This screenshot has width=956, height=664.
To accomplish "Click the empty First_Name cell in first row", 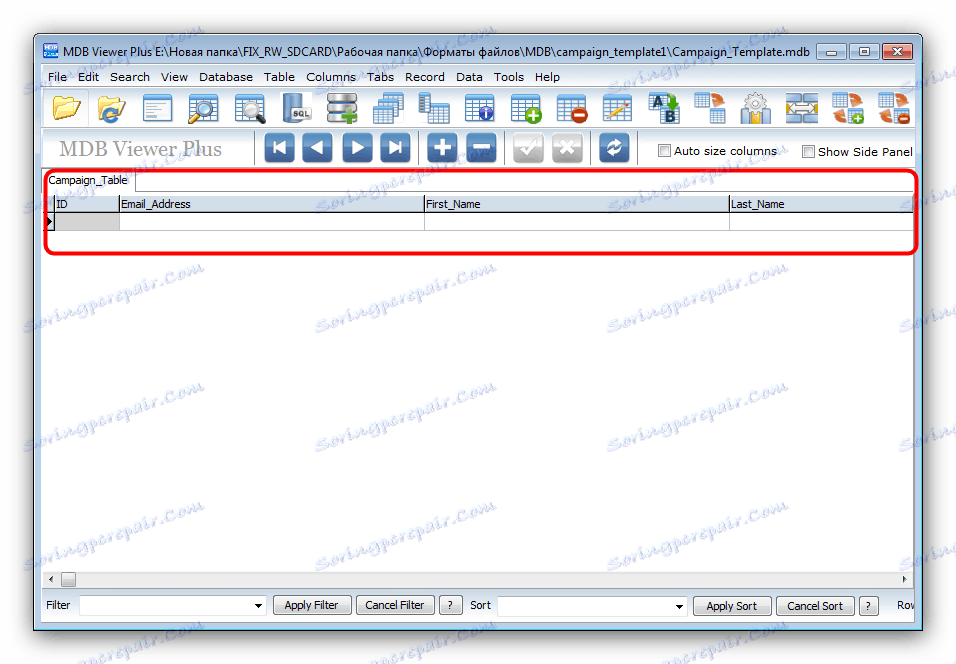I will click(x=577, y=222).
